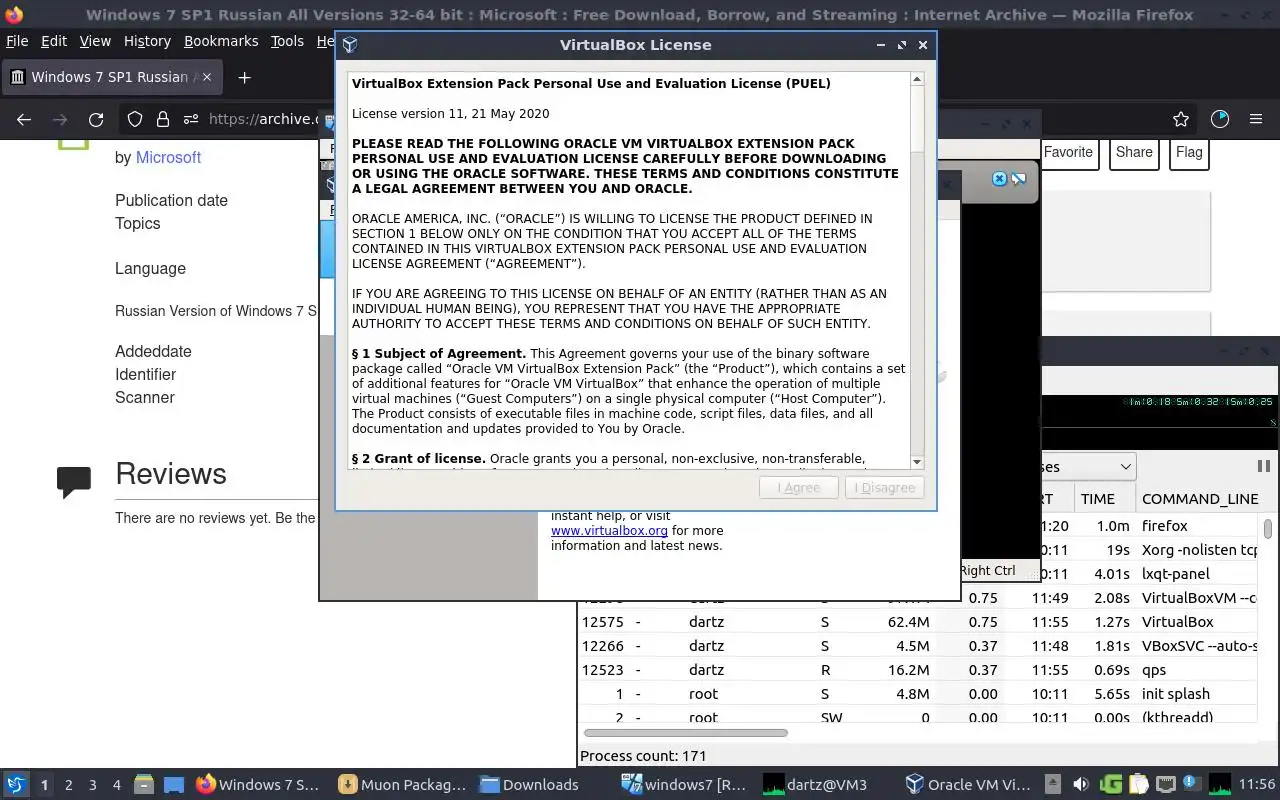This screenshot has height=800, width=1280.
Task: Click the qps graph tray icon near clock
Action: [1220, 785]
